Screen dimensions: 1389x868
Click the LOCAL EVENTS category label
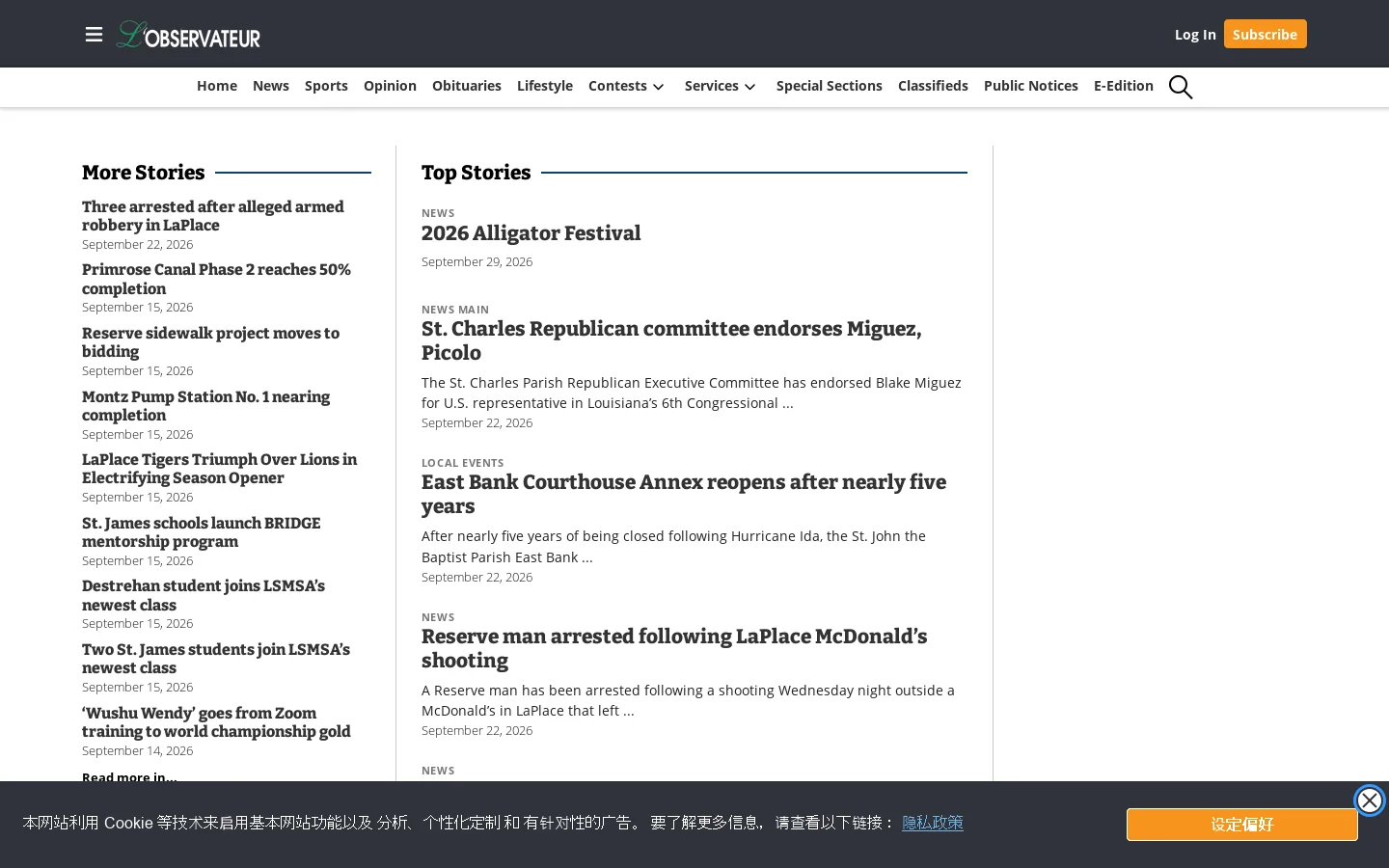[x=462, y=463]
